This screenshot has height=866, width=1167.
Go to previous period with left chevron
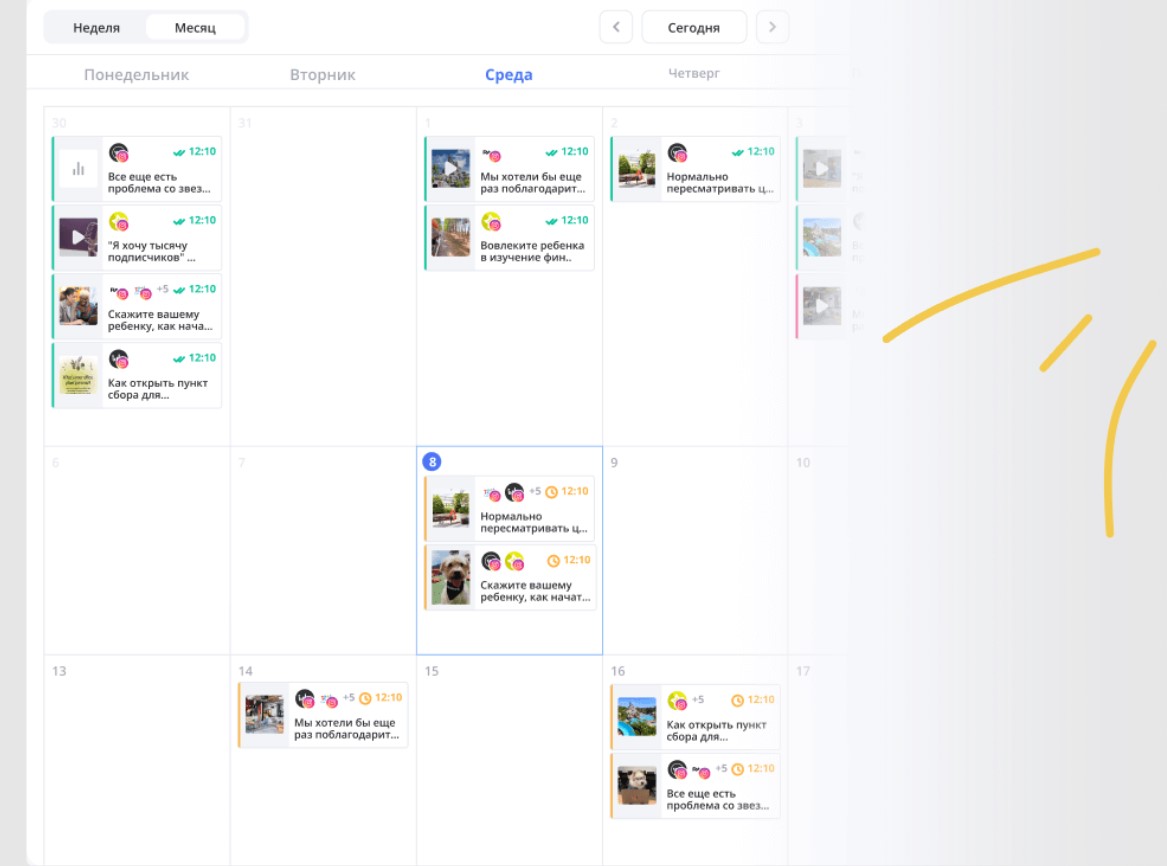(x=616, y=27)
